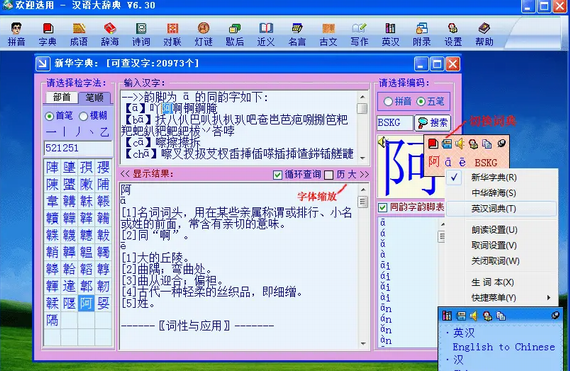Click the 一 horizontal stroke button
The image size is (570, 371).
click(52, 132)
